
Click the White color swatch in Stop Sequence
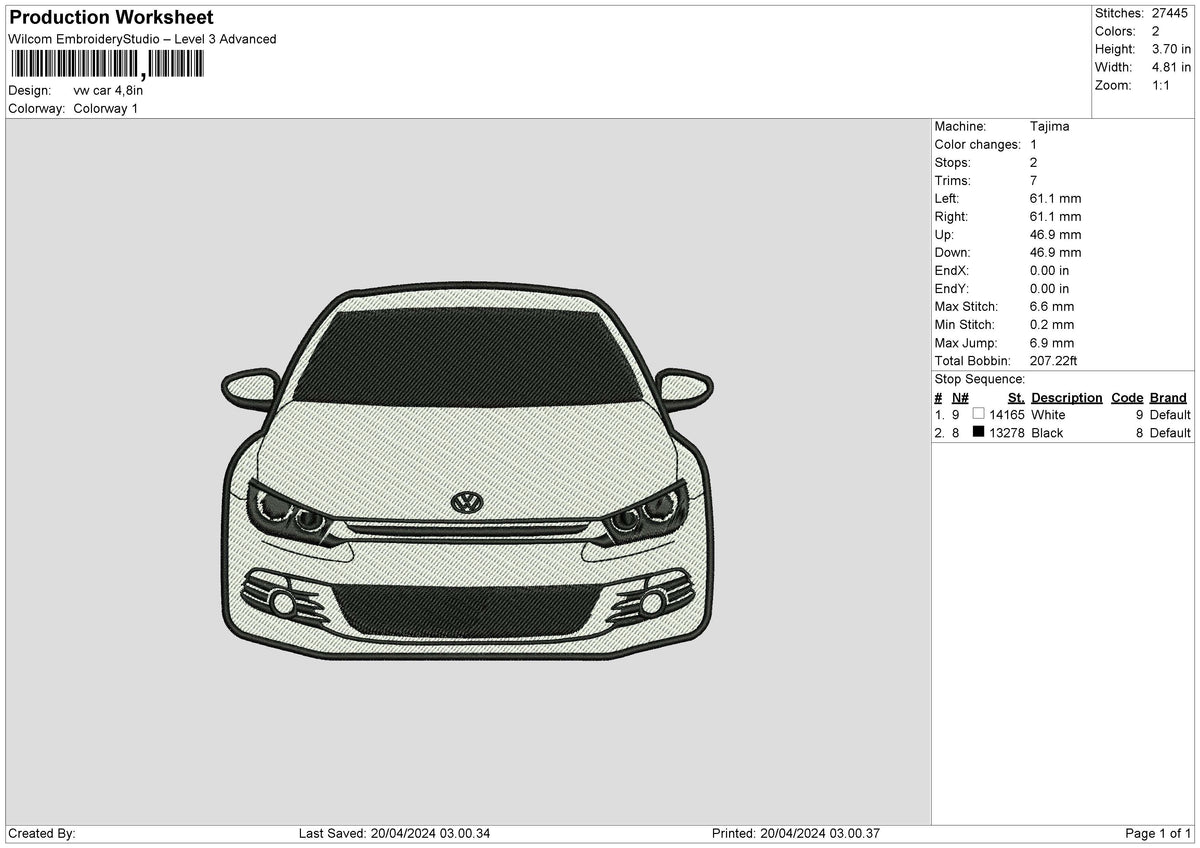click(x=978, y=414)
